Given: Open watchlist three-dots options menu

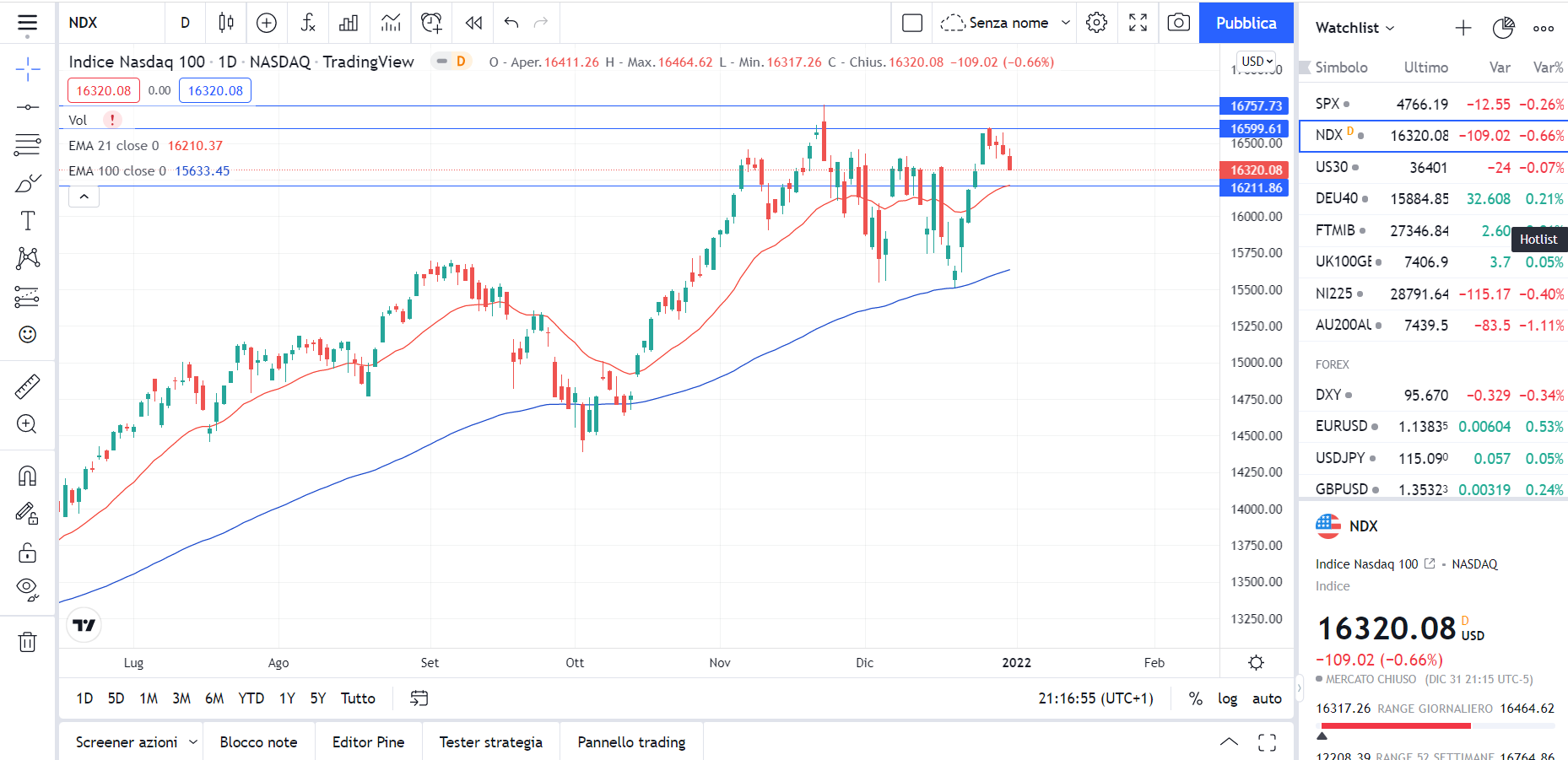Looking at the screenshot, I should click(1544, 28).
